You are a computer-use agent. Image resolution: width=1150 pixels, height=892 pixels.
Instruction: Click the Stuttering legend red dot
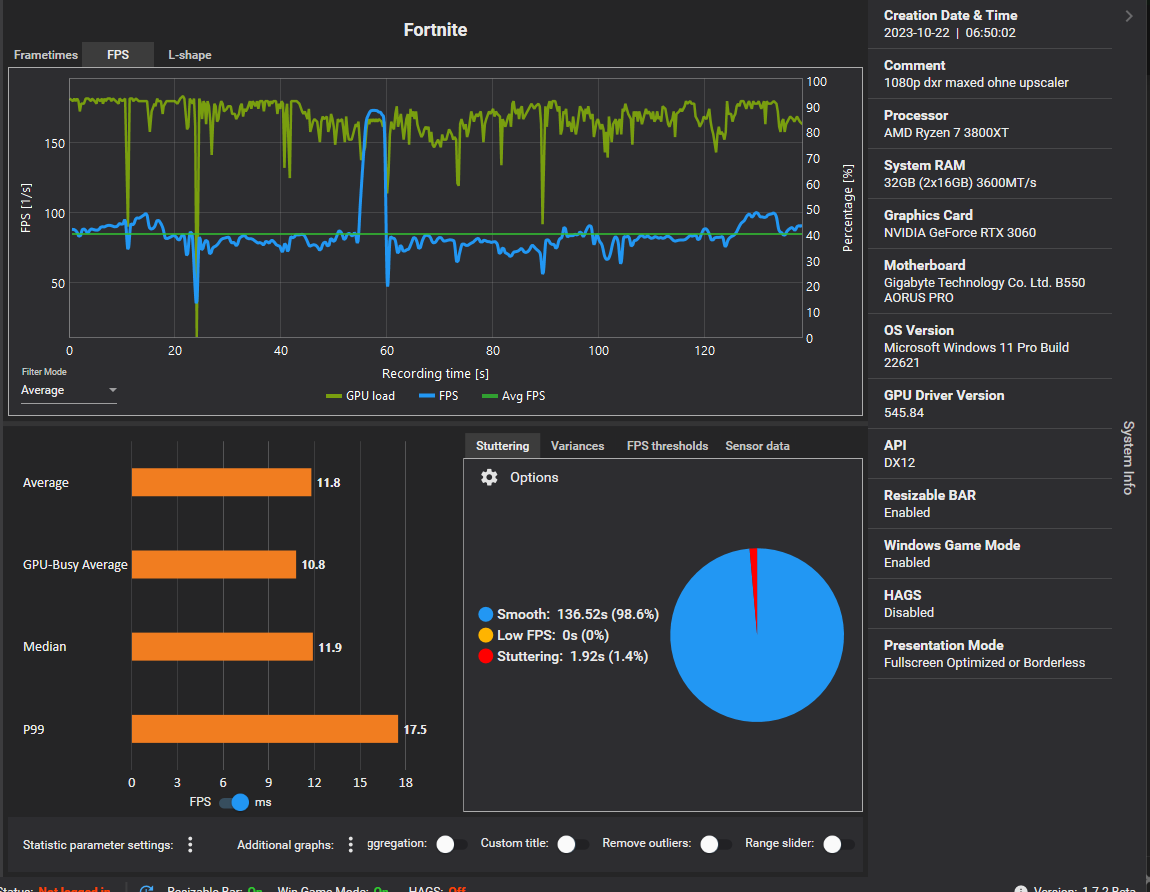[486, 656]
